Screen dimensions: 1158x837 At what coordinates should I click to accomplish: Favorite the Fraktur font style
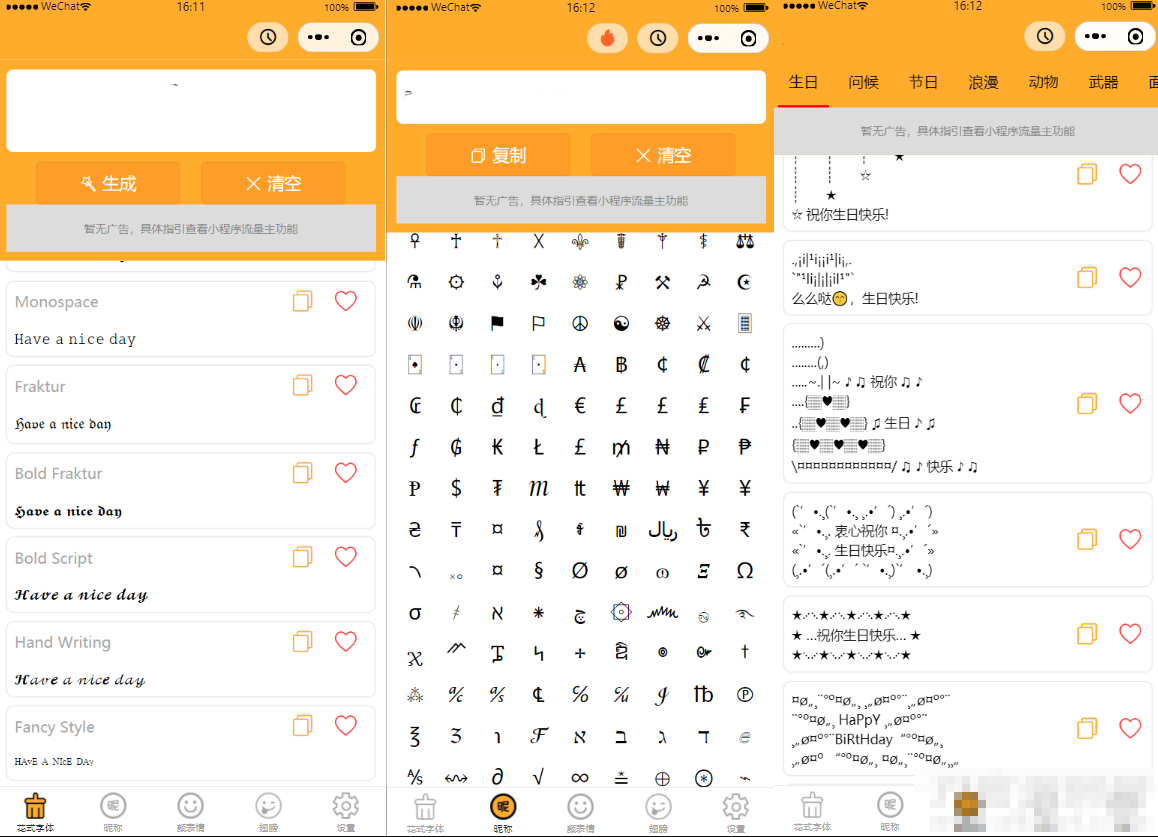click(x=346, y=385)
